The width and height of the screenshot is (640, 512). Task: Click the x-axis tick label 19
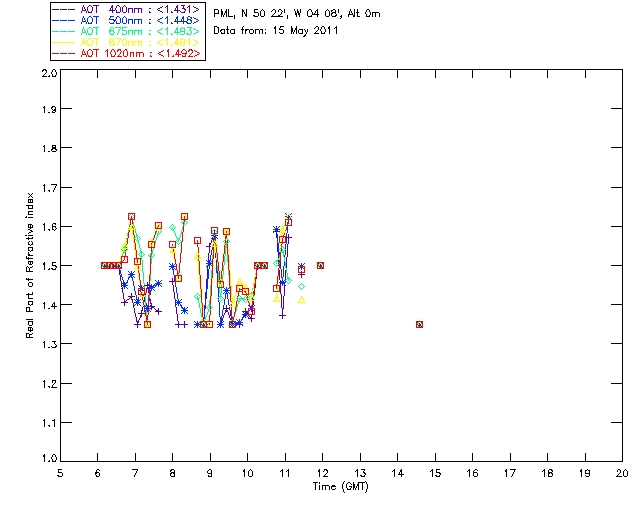(x=585, y=473)
